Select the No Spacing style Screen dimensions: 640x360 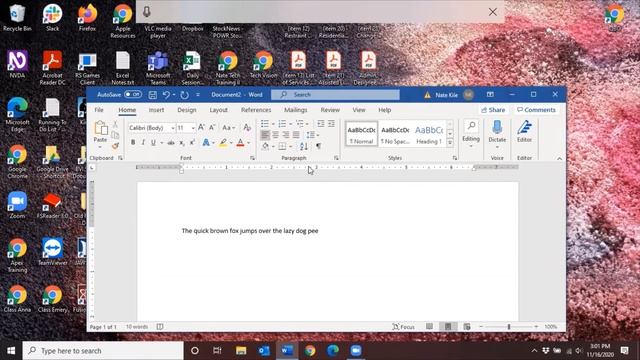tap(395, 134)
